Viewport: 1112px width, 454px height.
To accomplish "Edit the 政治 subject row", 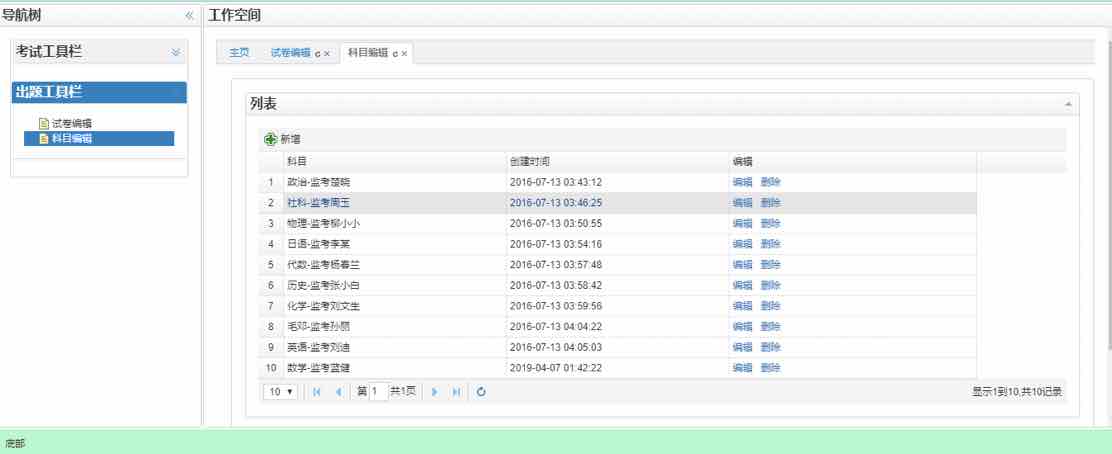I will pos(742,182).
